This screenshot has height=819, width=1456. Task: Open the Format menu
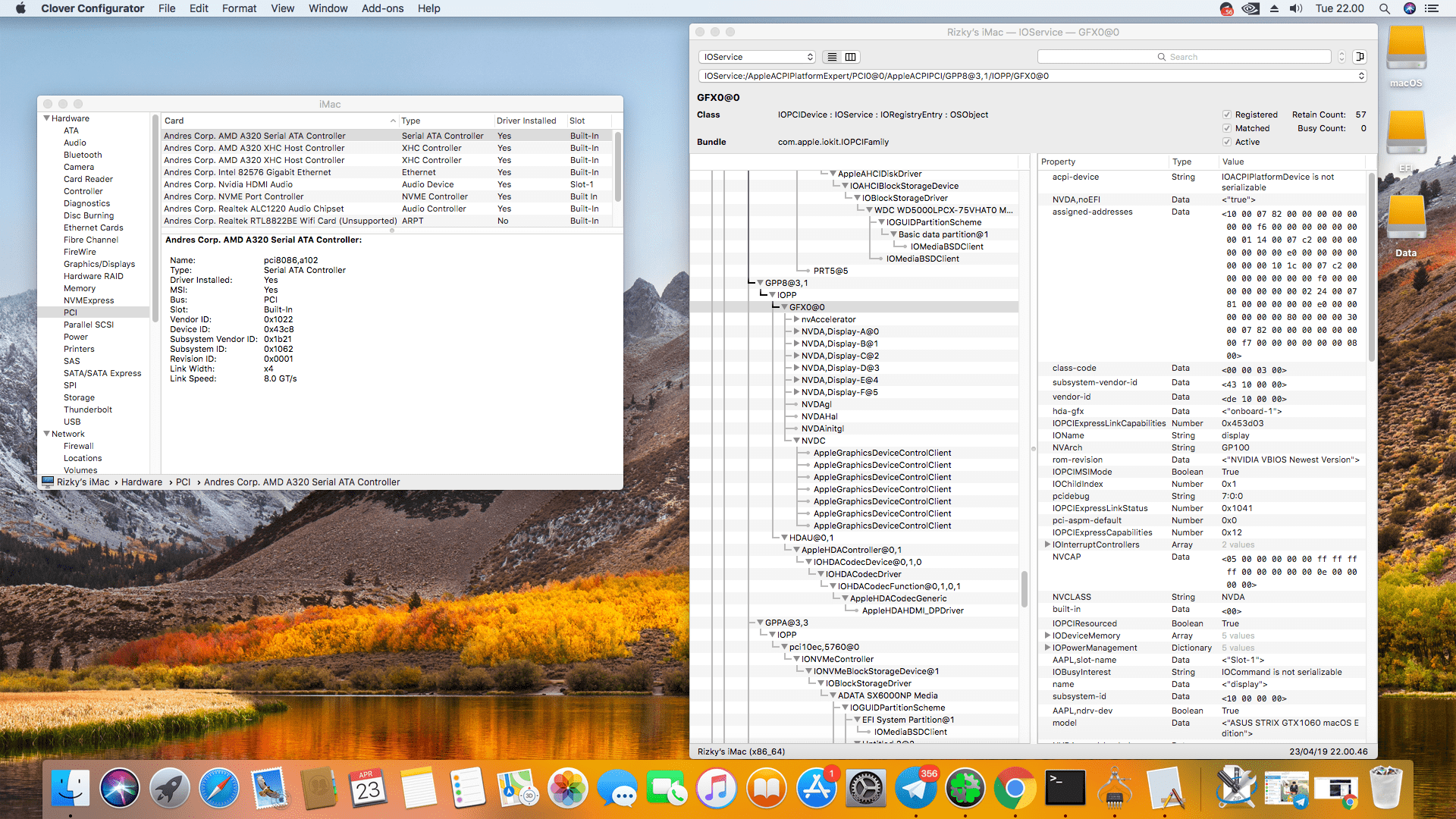[x=239, y=8]
